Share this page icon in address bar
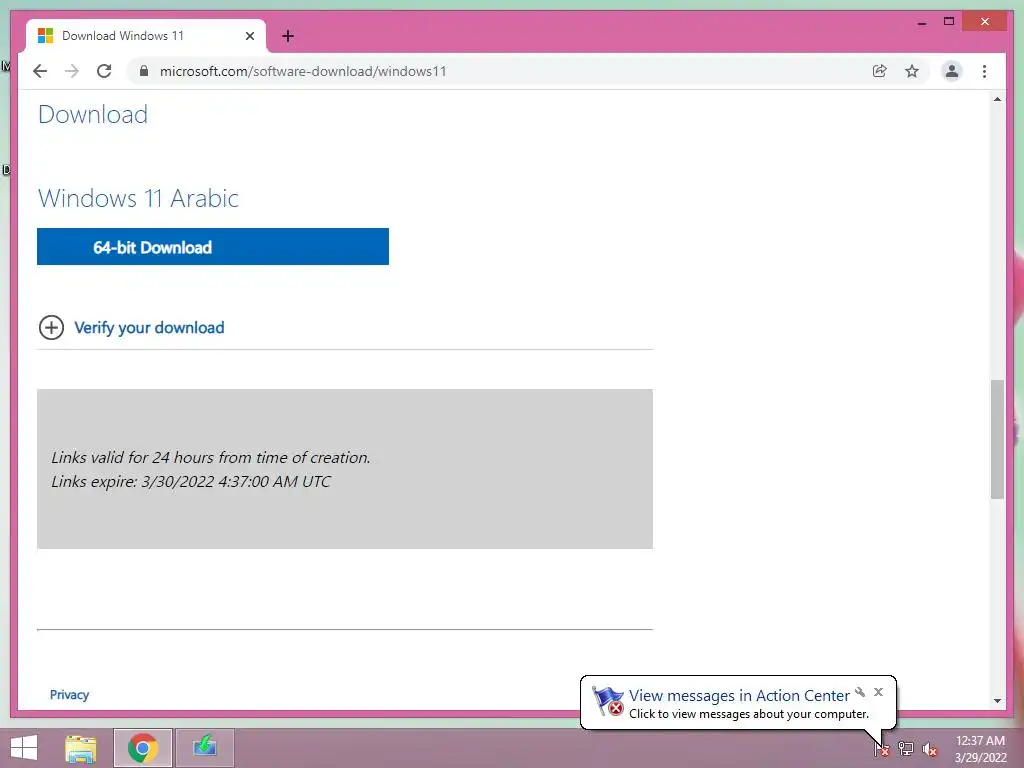1024x768 pixels. [880, 71]
